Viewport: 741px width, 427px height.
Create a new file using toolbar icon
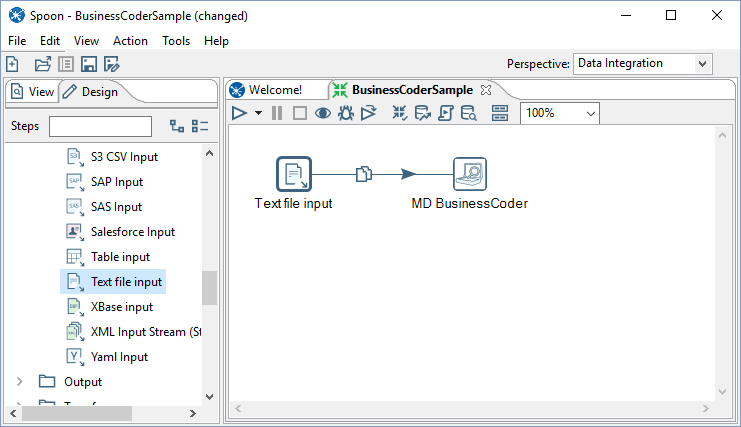(13, 64)
